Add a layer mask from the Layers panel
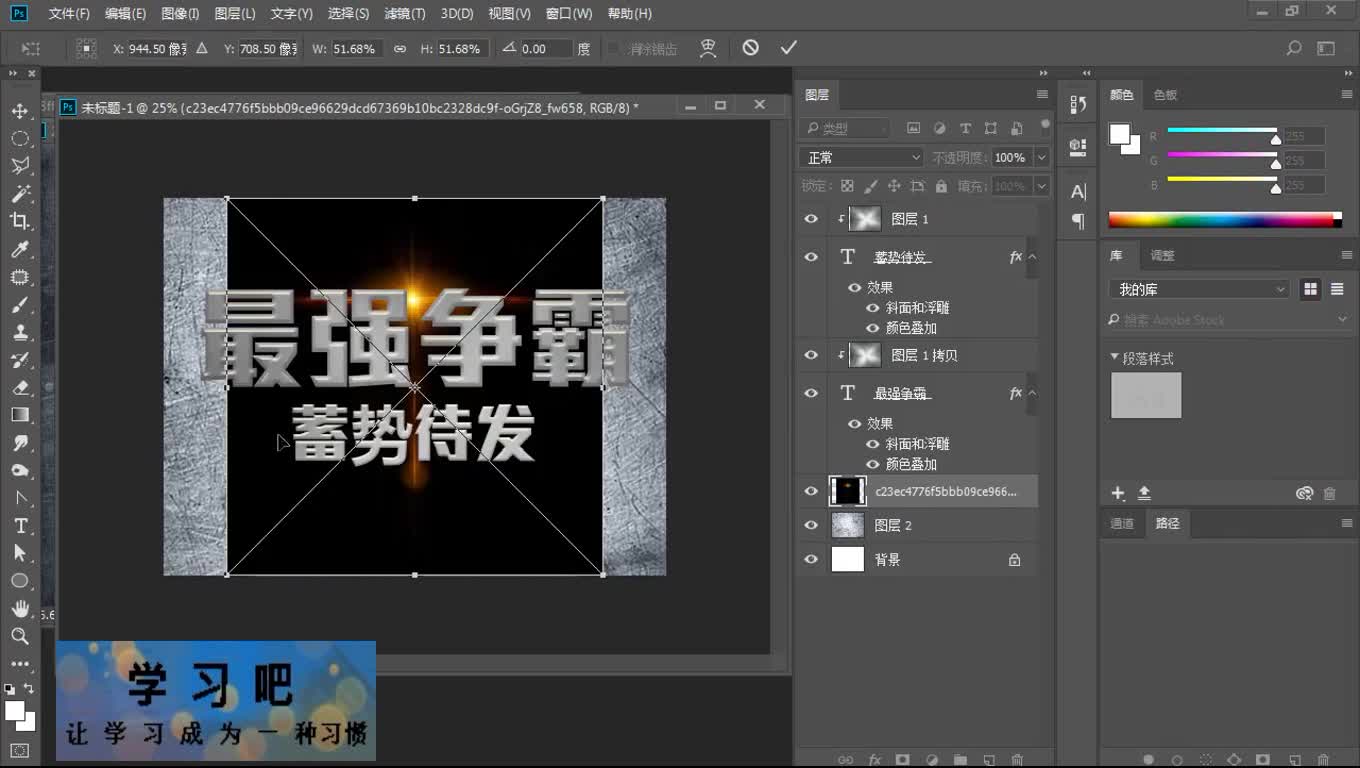1360x768 pixels. 903,760
